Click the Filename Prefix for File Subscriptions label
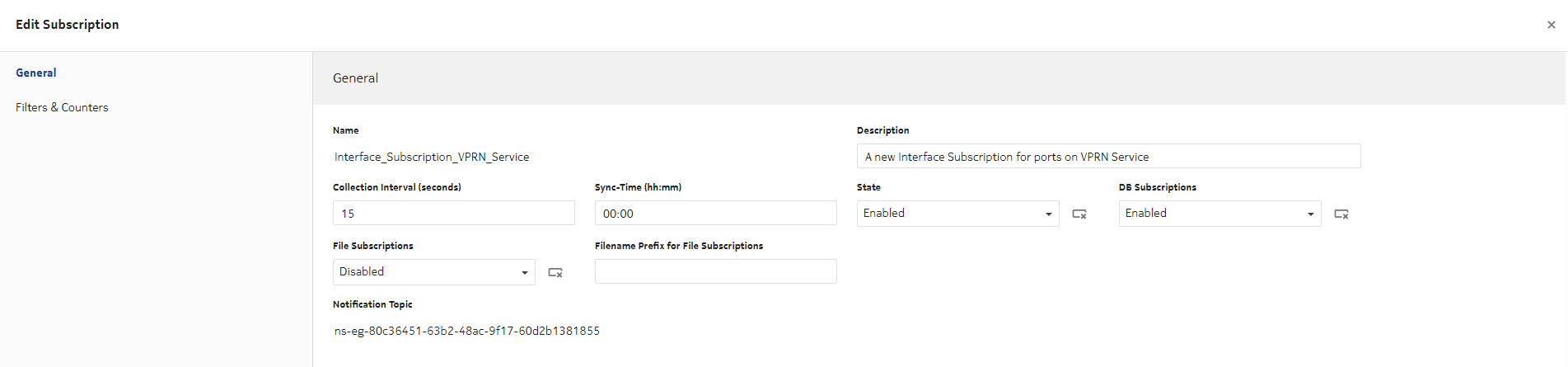Image resolution: width=1568 pixels, height=367 pixels. 679,246
